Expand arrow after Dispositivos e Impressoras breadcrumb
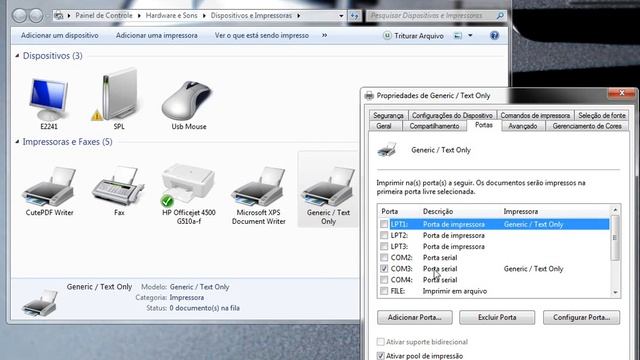 click(299, 16)
